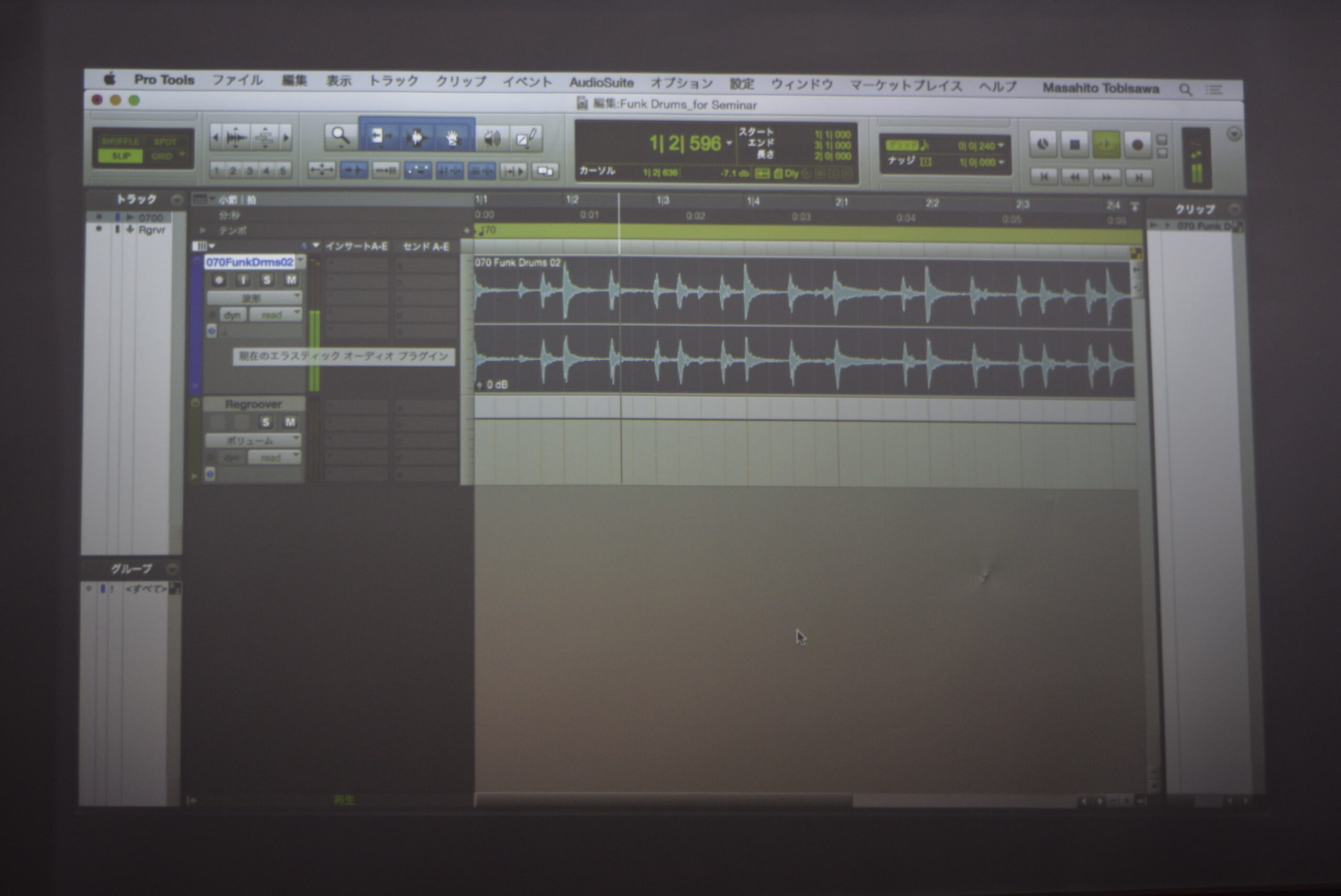Expand the テンポ ruler triangle
Image resolution: width=1341 pixels, height=896 pixels.
click(x=202, y=230)
